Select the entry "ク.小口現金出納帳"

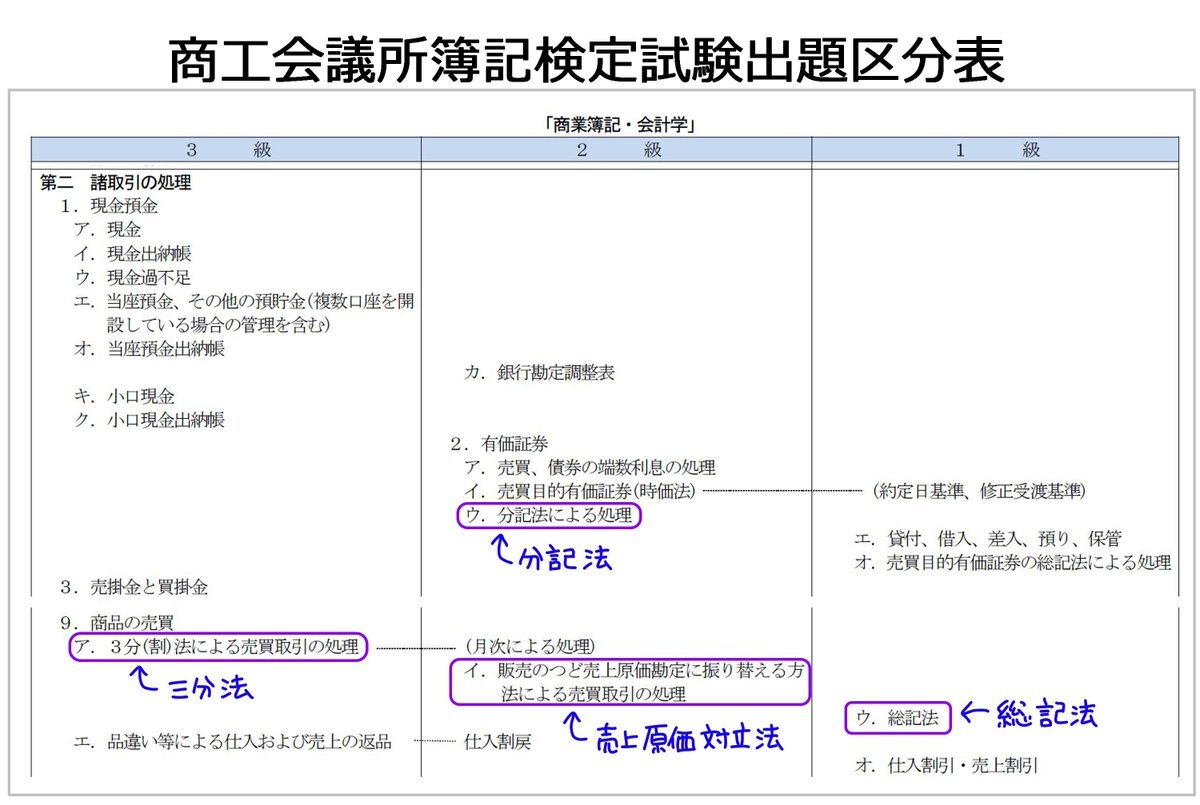[x=149, y=420]
